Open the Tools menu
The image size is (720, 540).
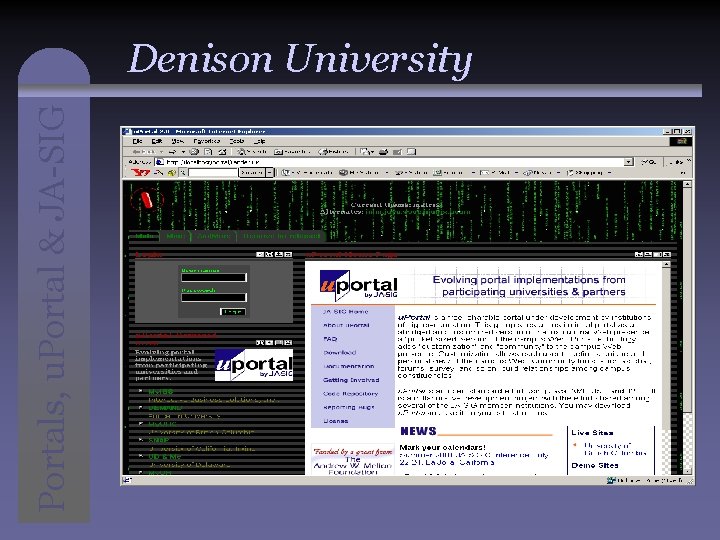tap(236, 141)
